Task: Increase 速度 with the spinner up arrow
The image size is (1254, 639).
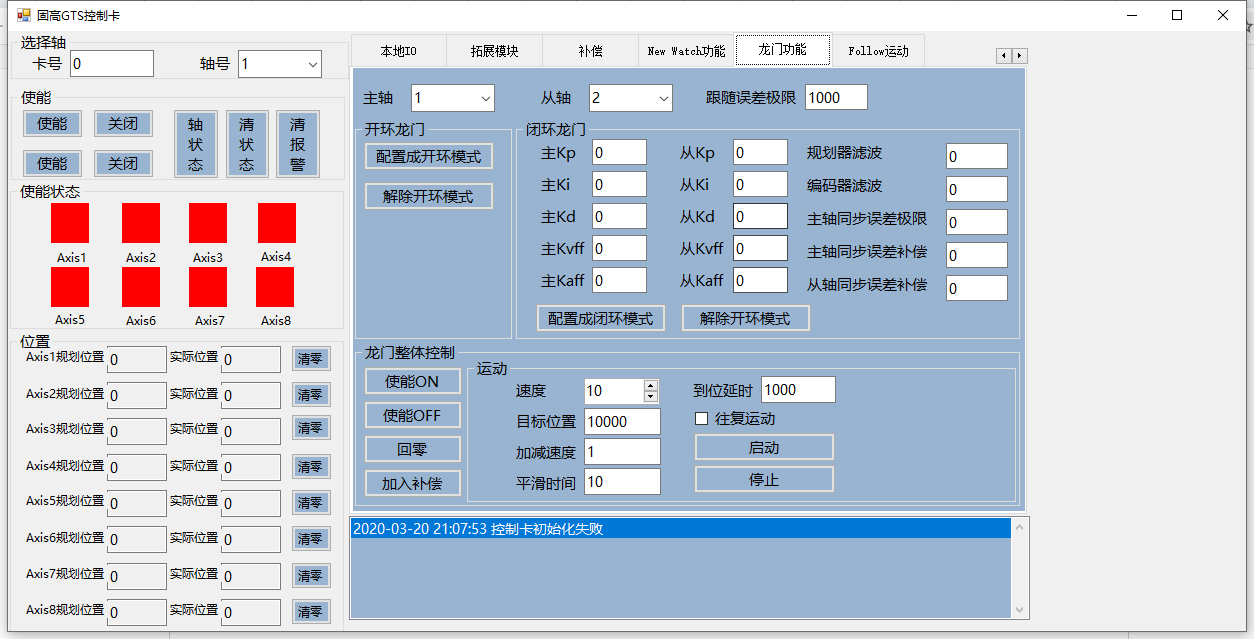Action: point(651,385)
